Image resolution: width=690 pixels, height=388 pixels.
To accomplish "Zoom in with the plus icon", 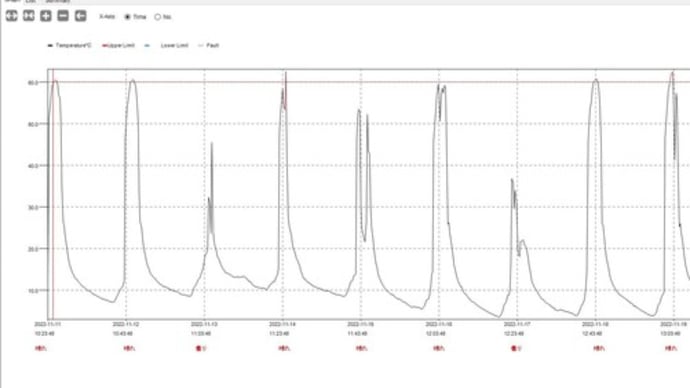I will [46, 16].
